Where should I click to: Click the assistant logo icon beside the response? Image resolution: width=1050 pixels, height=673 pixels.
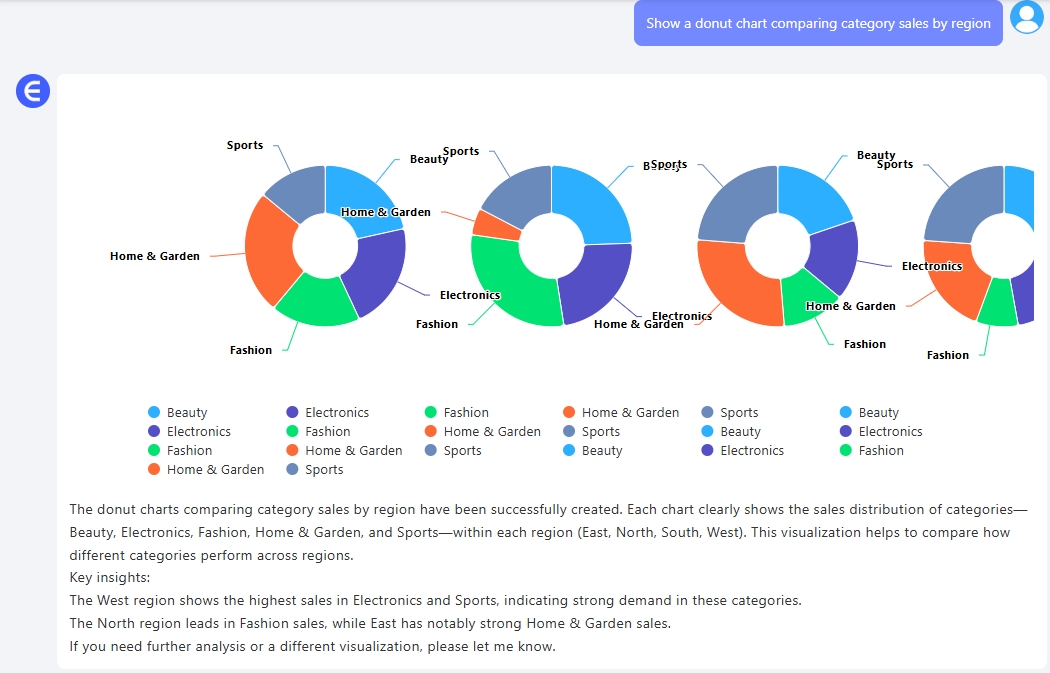[x=32, y=92]
